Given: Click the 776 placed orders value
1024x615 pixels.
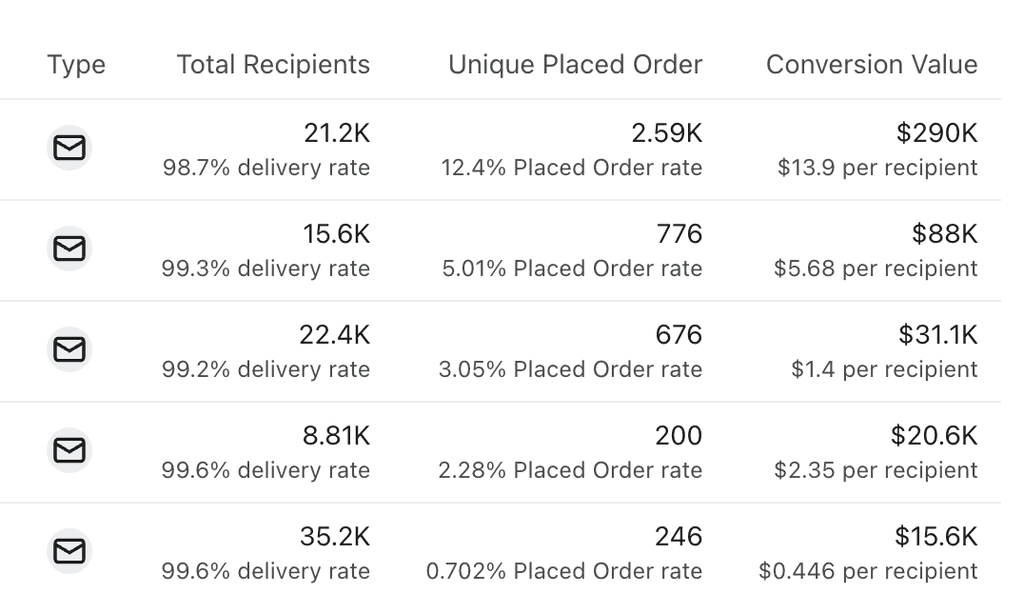Looking at the screenshot, I should [x=679, y=234].
